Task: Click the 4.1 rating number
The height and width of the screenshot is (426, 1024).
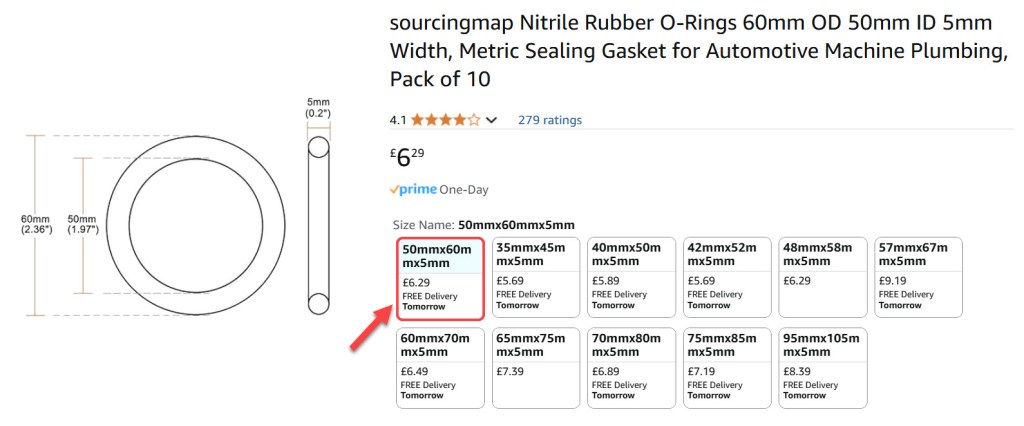Action: coord(398,120)
